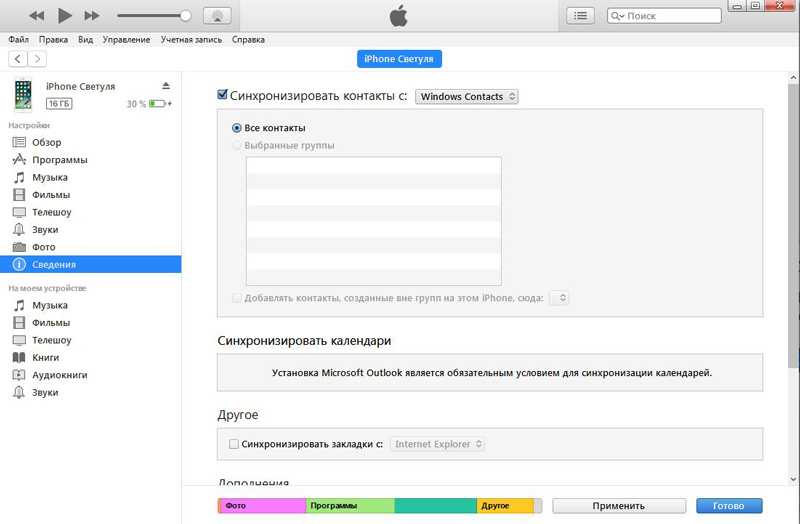Click the Готово button

pyautogui.click(x=729, y=506)
